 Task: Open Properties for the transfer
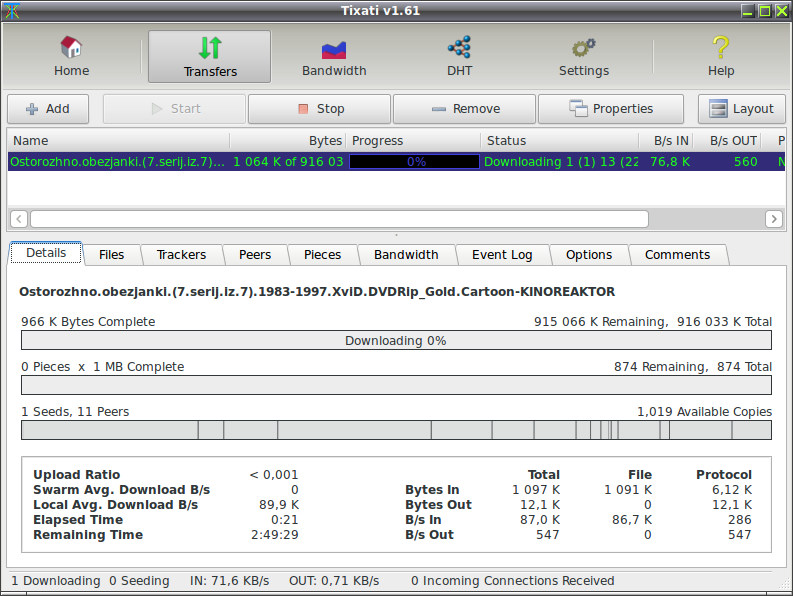(x=611, y=109)
